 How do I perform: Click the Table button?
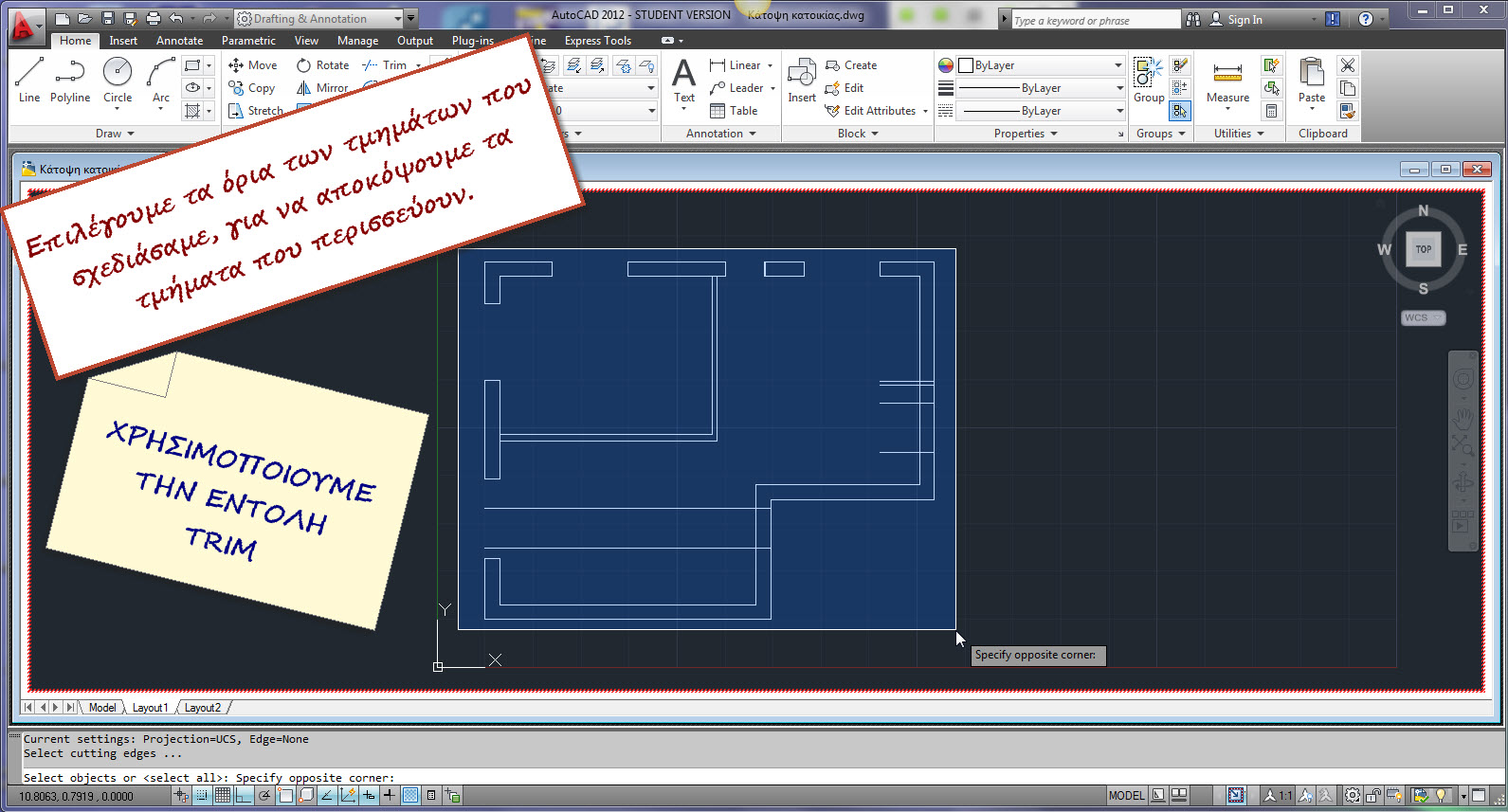pos(734,111)
